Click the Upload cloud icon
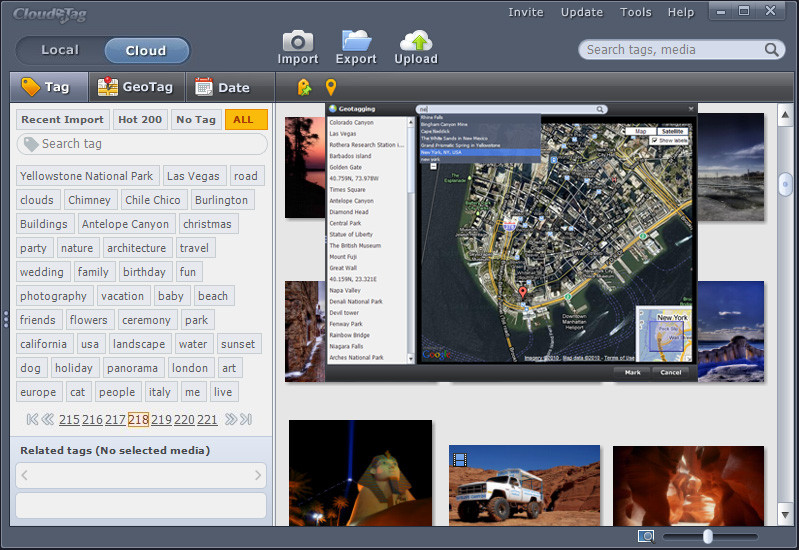Screen dimensions: 799x550 click(416, 41)
